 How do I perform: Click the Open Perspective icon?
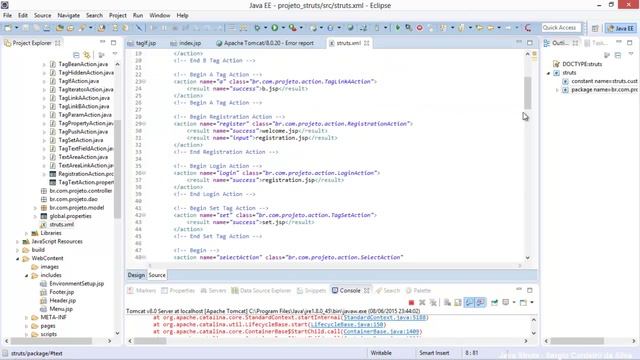coord(595,28)
